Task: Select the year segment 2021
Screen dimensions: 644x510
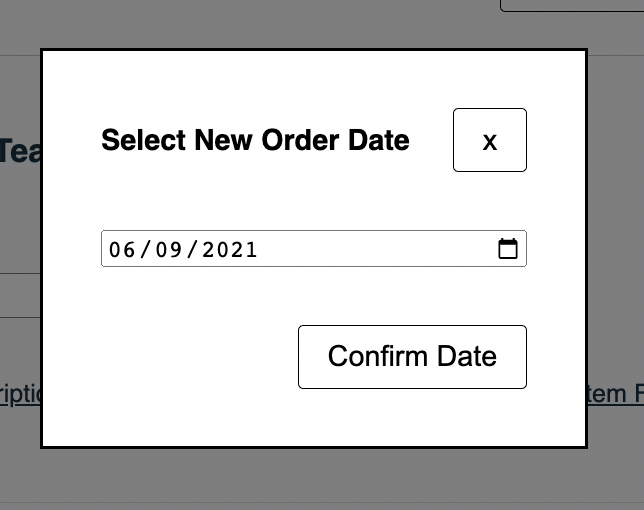Action: [x=230, y=249]
